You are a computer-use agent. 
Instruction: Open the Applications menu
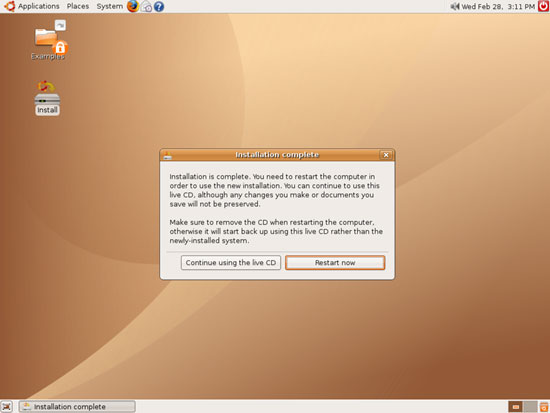click(x=32, y=6)
